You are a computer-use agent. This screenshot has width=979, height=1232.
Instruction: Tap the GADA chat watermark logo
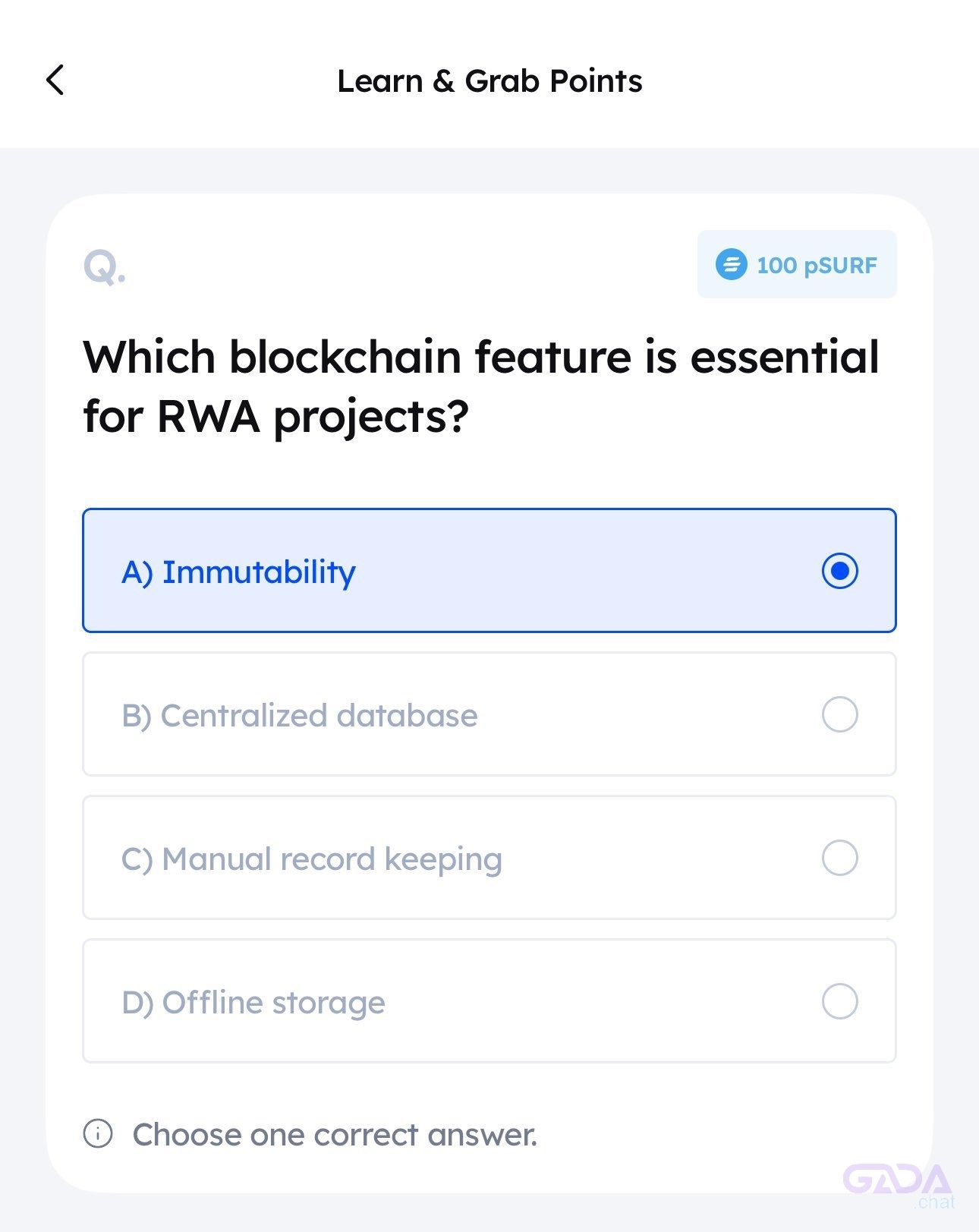tap(899, 1185)
